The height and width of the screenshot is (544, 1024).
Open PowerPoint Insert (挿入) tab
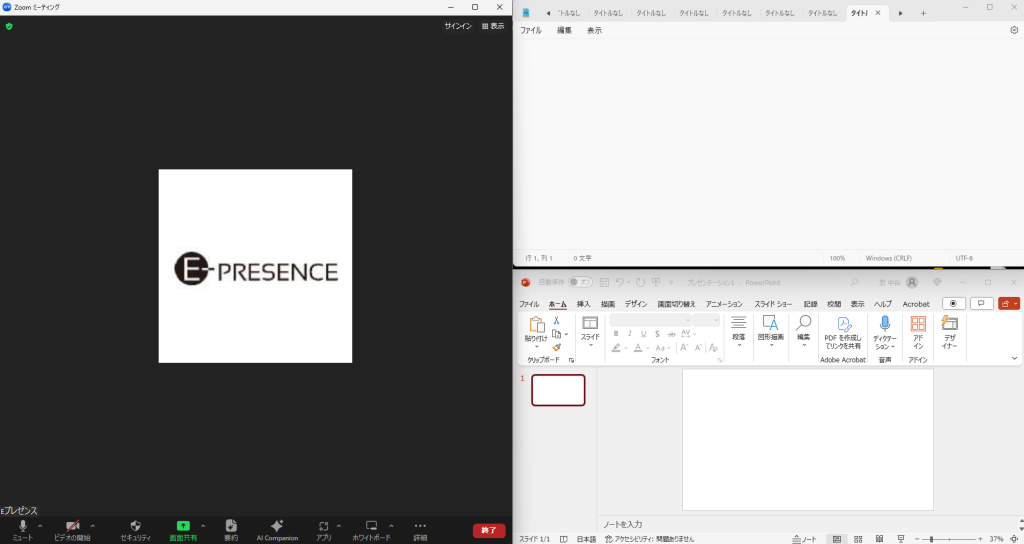pyautogui.click(x=583, y=304)
